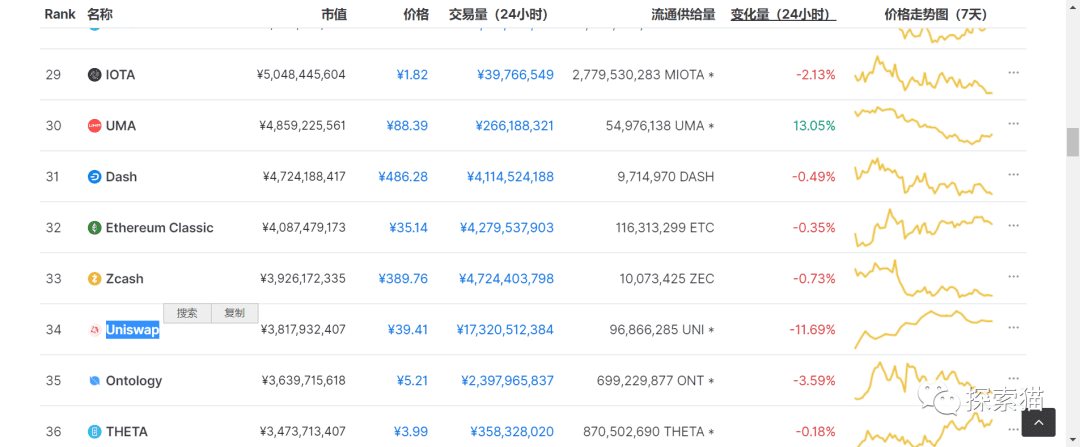
Task: Click the Zcash coin logo icon
Action: (94, 279)
